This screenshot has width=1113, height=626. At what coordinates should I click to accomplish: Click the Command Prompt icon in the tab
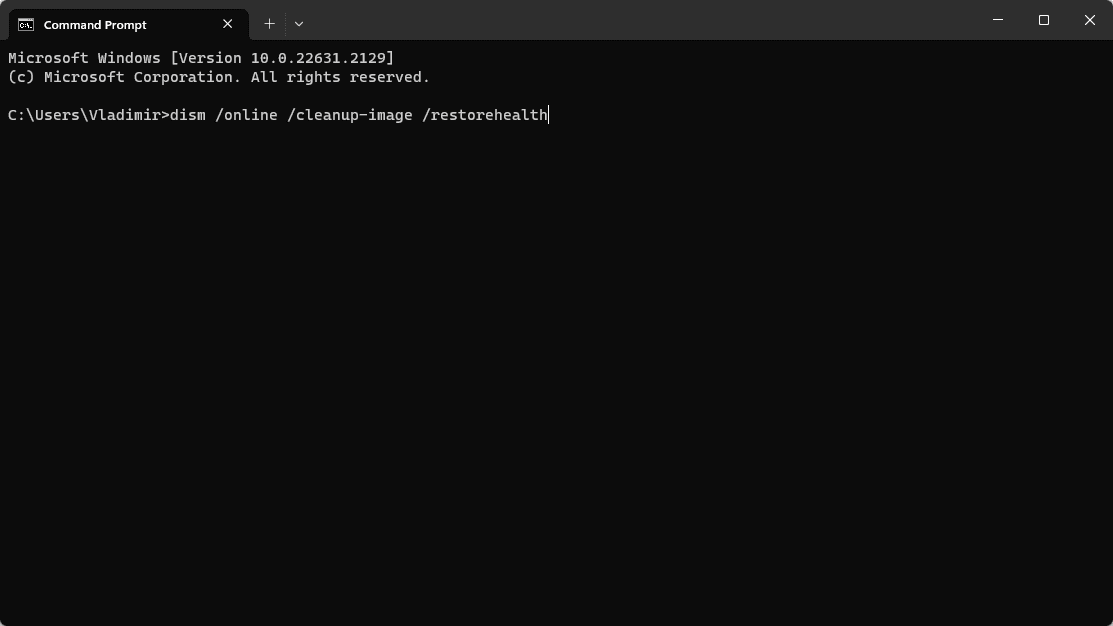tap(26, 25)
